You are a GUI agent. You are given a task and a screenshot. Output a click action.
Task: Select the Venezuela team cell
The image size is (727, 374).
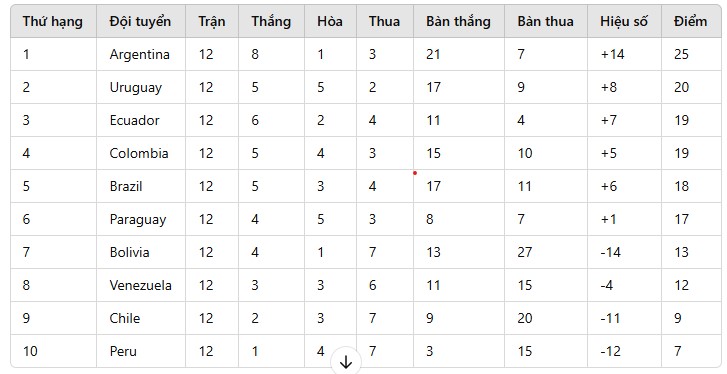pyautogui.click(x=141, y=285)
